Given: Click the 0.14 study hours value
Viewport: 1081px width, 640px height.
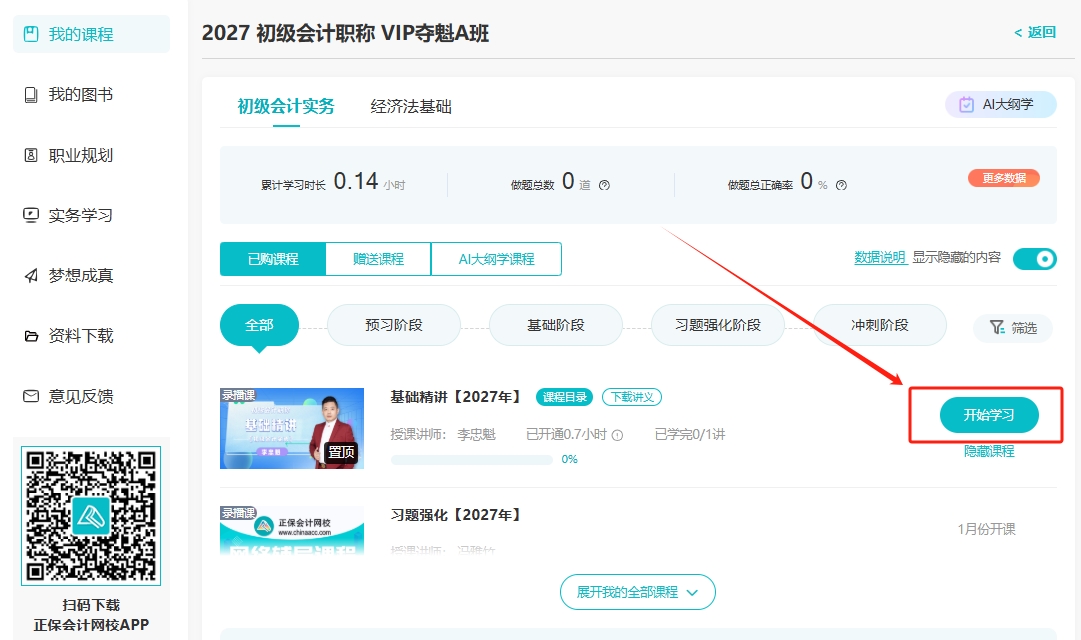Looking at the screenshot, I should pyautogui.click(x=356, y=181).
